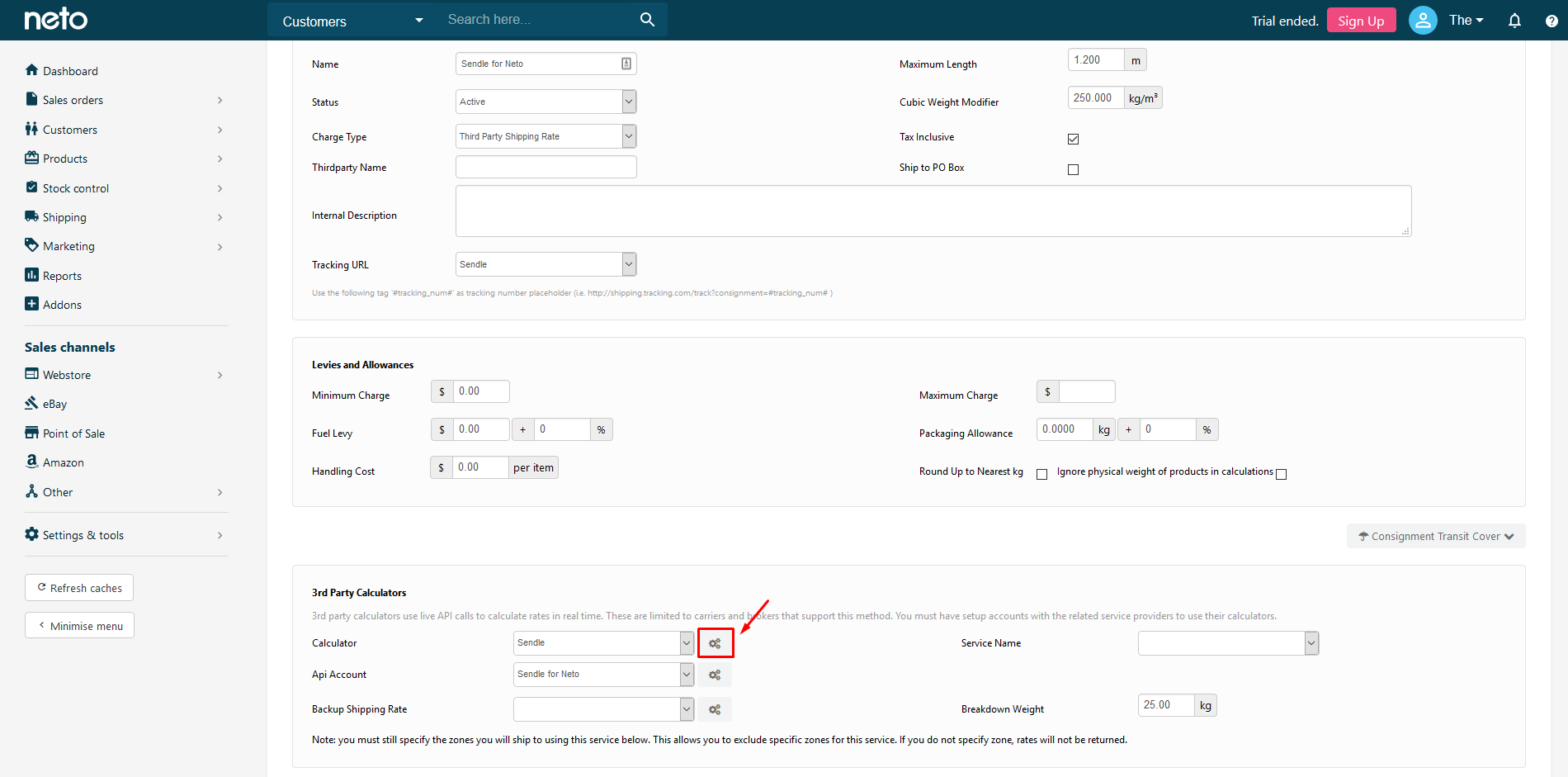Click the Fuel Levy plus button

click(522, 429)
